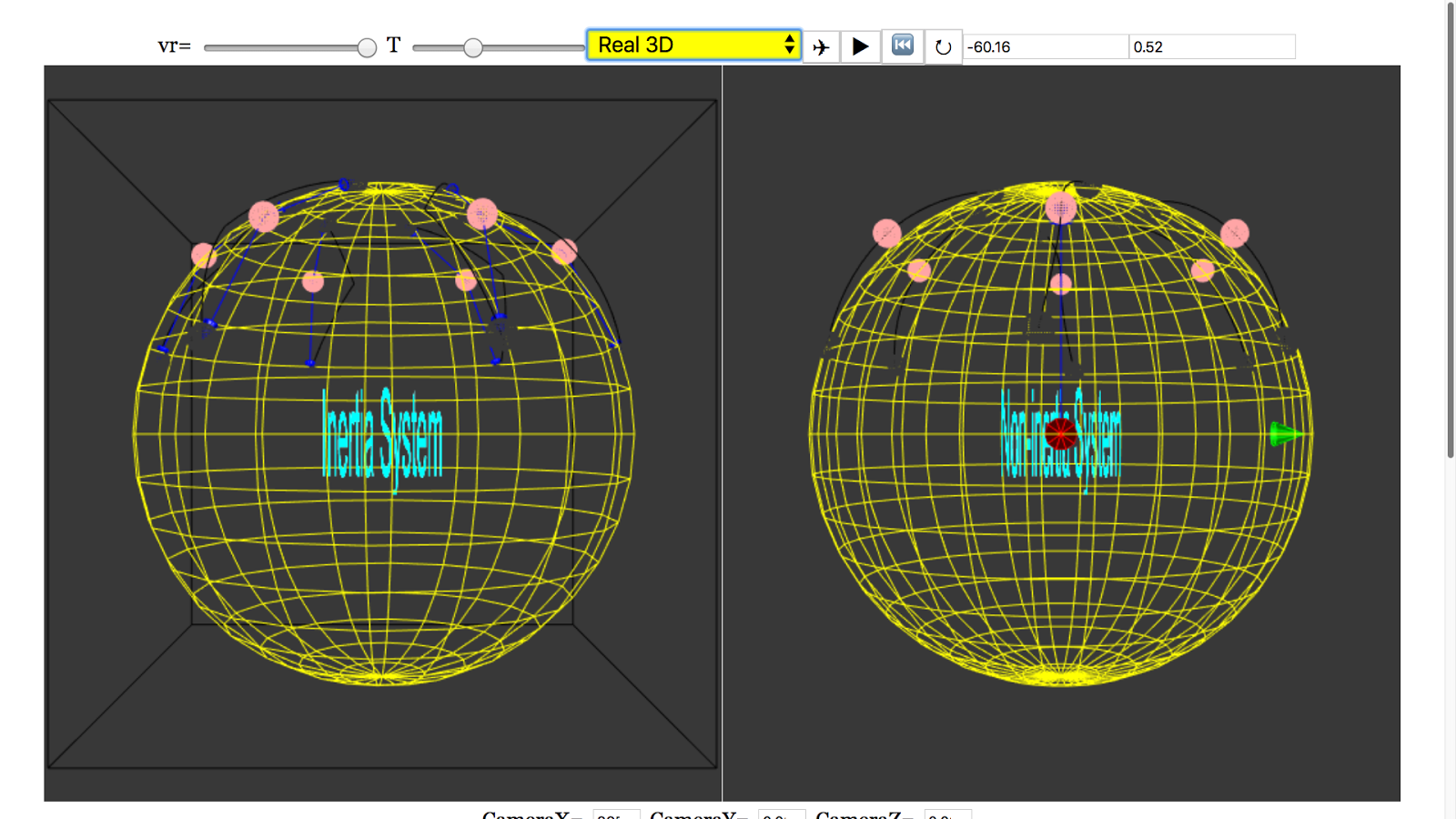This screenshot has width=1456, height=819.
Task: Start the simulation with the play button
Action: point(860,46)
